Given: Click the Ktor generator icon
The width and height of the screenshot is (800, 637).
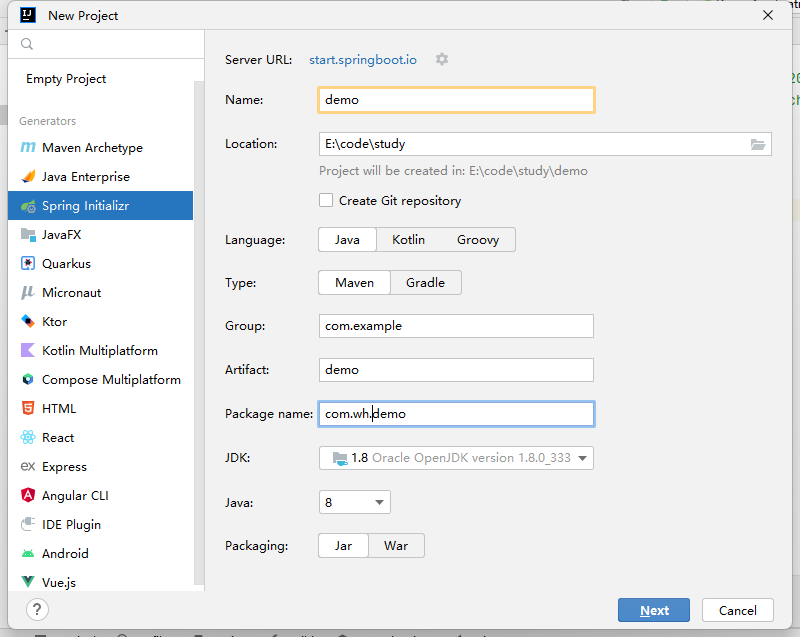Looking at the screenshot, I should point(28,321).
